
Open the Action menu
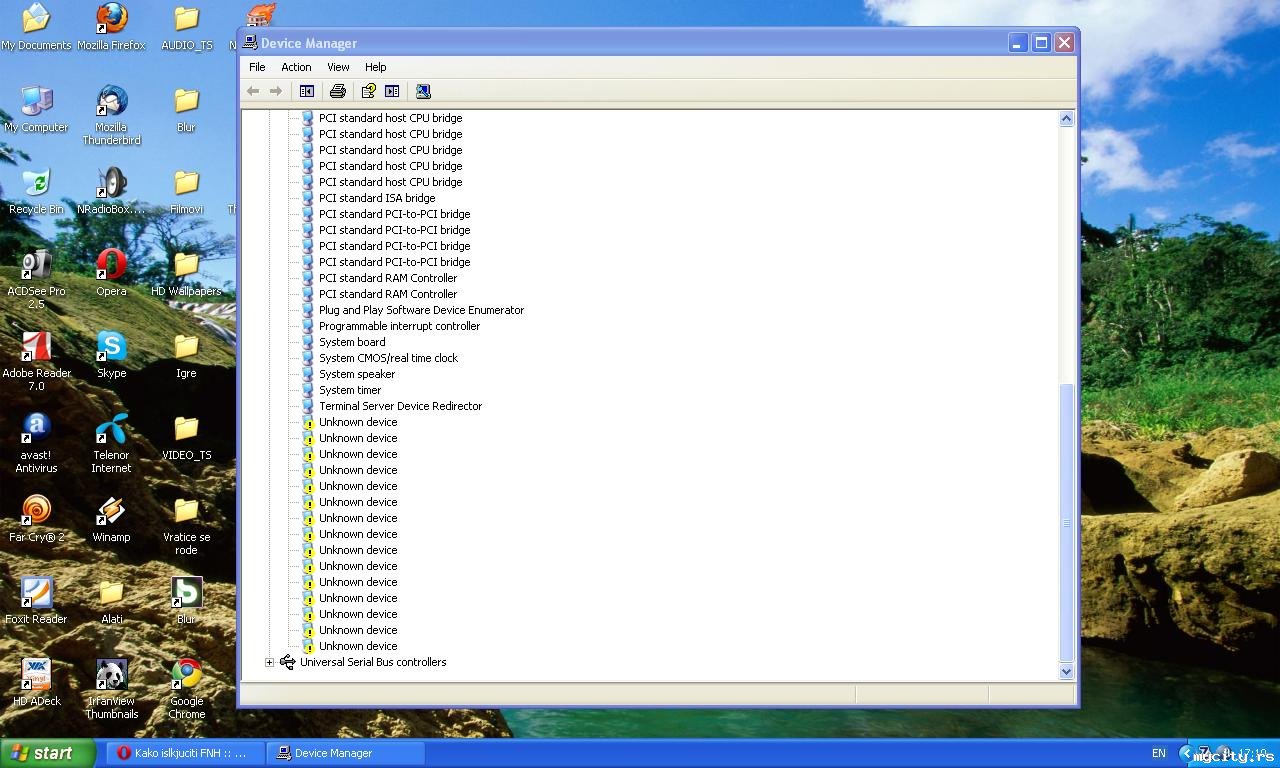coord(296,67)
